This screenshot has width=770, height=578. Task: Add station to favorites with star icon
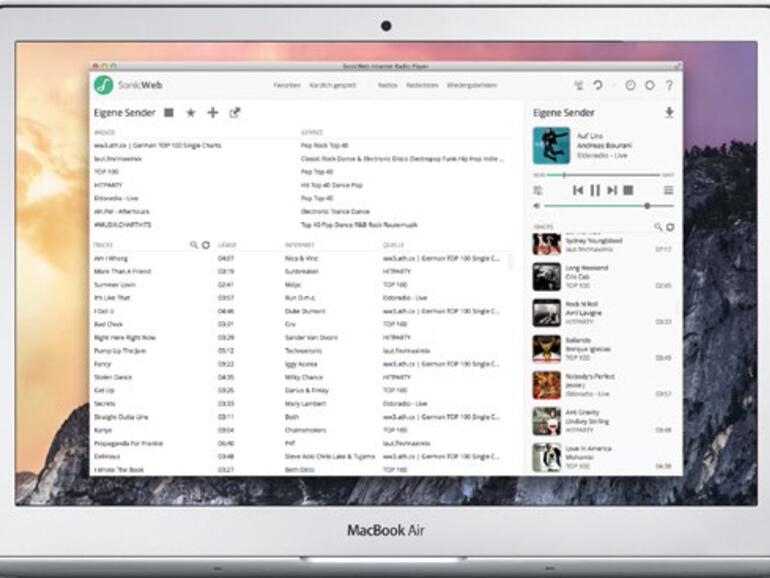pyautogui.click(x=191, y=113)
